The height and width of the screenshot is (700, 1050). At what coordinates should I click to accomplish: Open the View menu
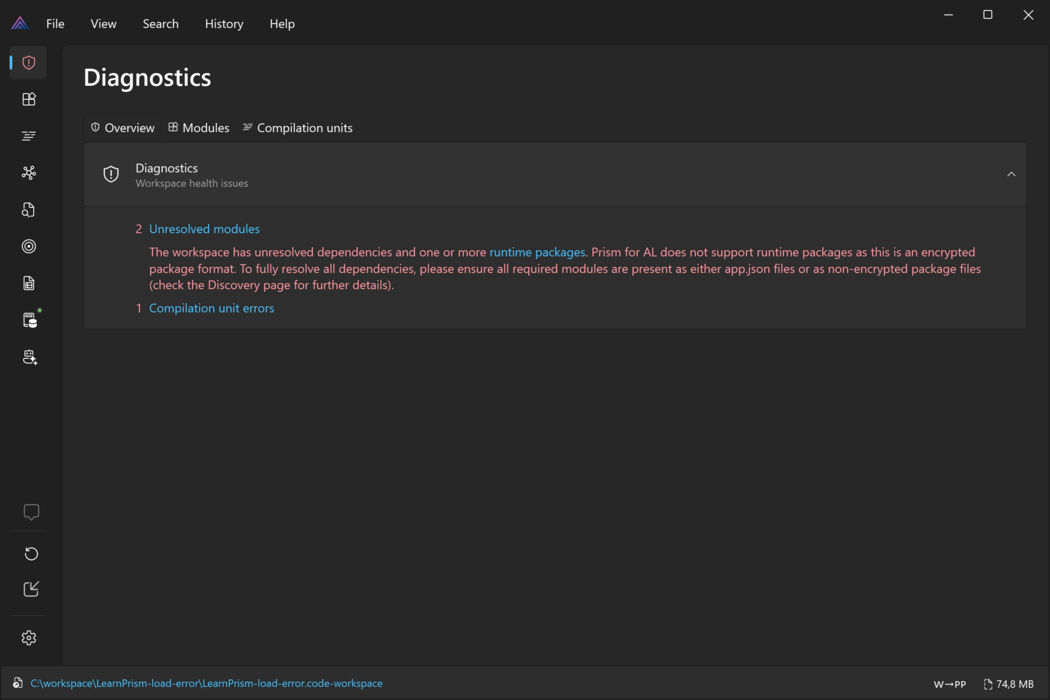[103, 23]
